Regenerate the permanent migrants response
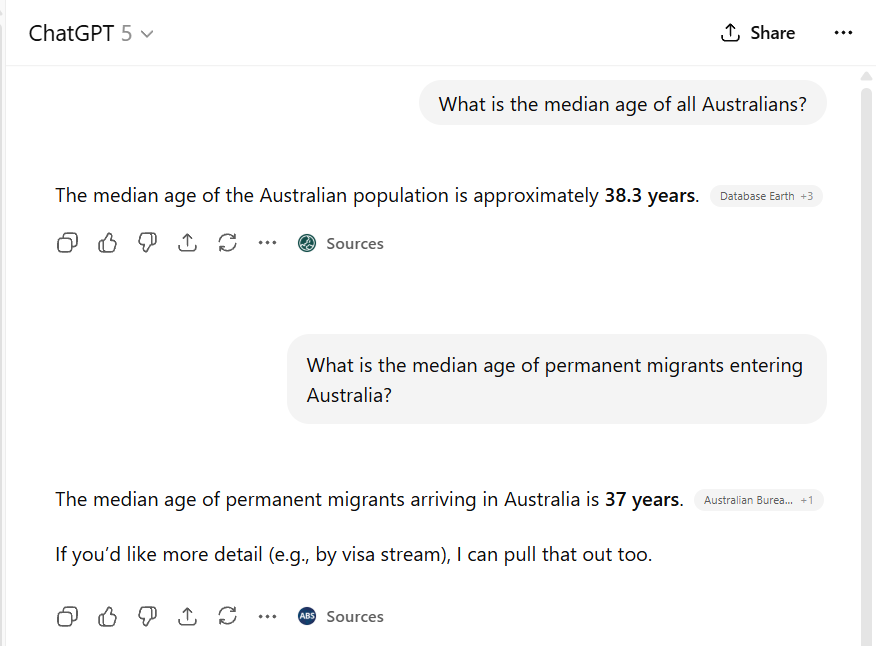 (227, 616)
